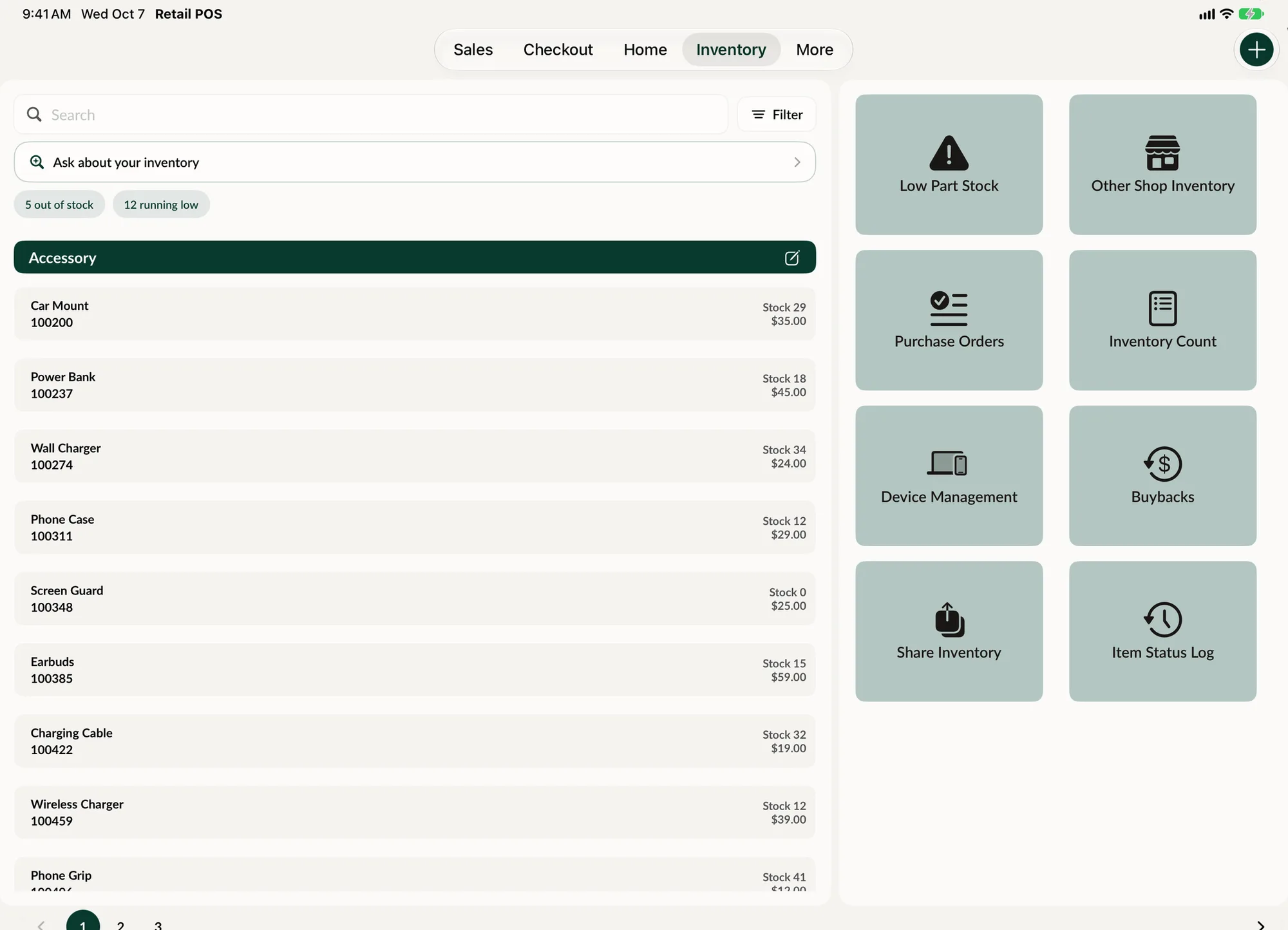
Task: Select the Inventory tab
Action: [731, 50]
